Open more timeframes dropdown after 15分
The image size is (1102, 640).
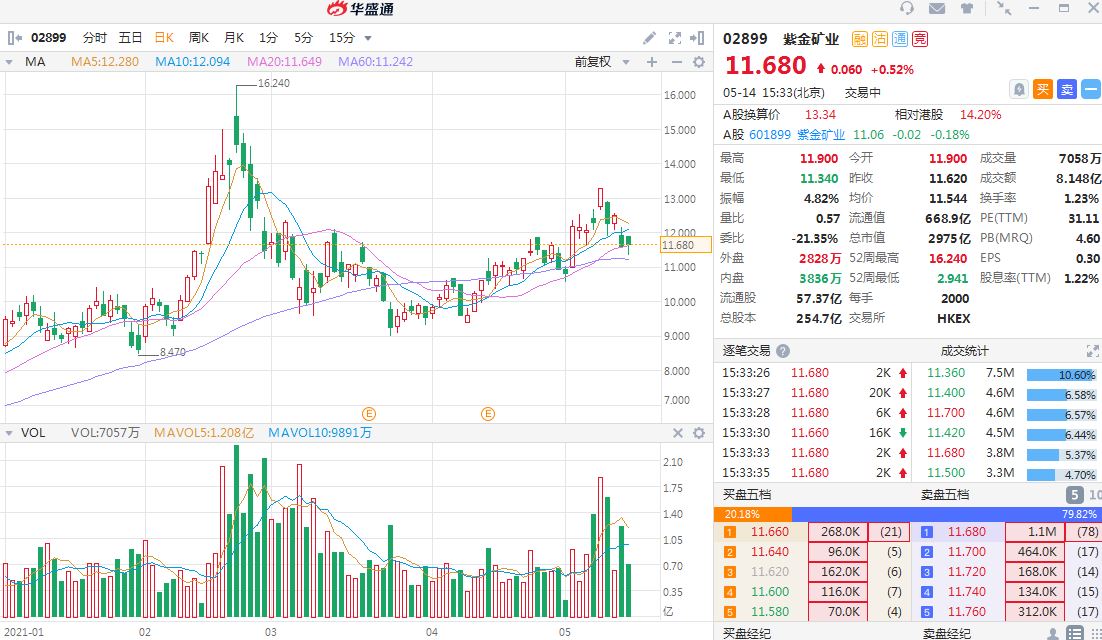[368, 39]
